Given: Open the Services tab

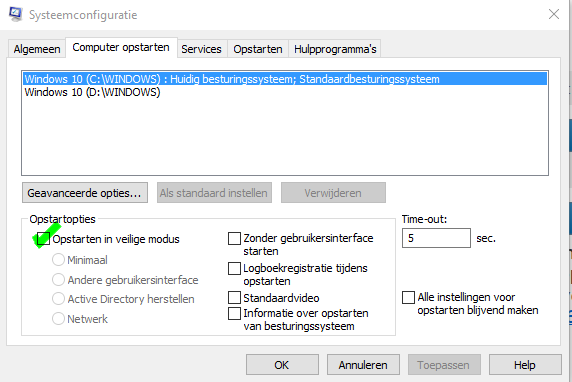Looking at the screenshot, I should pyautogui.click(x=201, y=49).
